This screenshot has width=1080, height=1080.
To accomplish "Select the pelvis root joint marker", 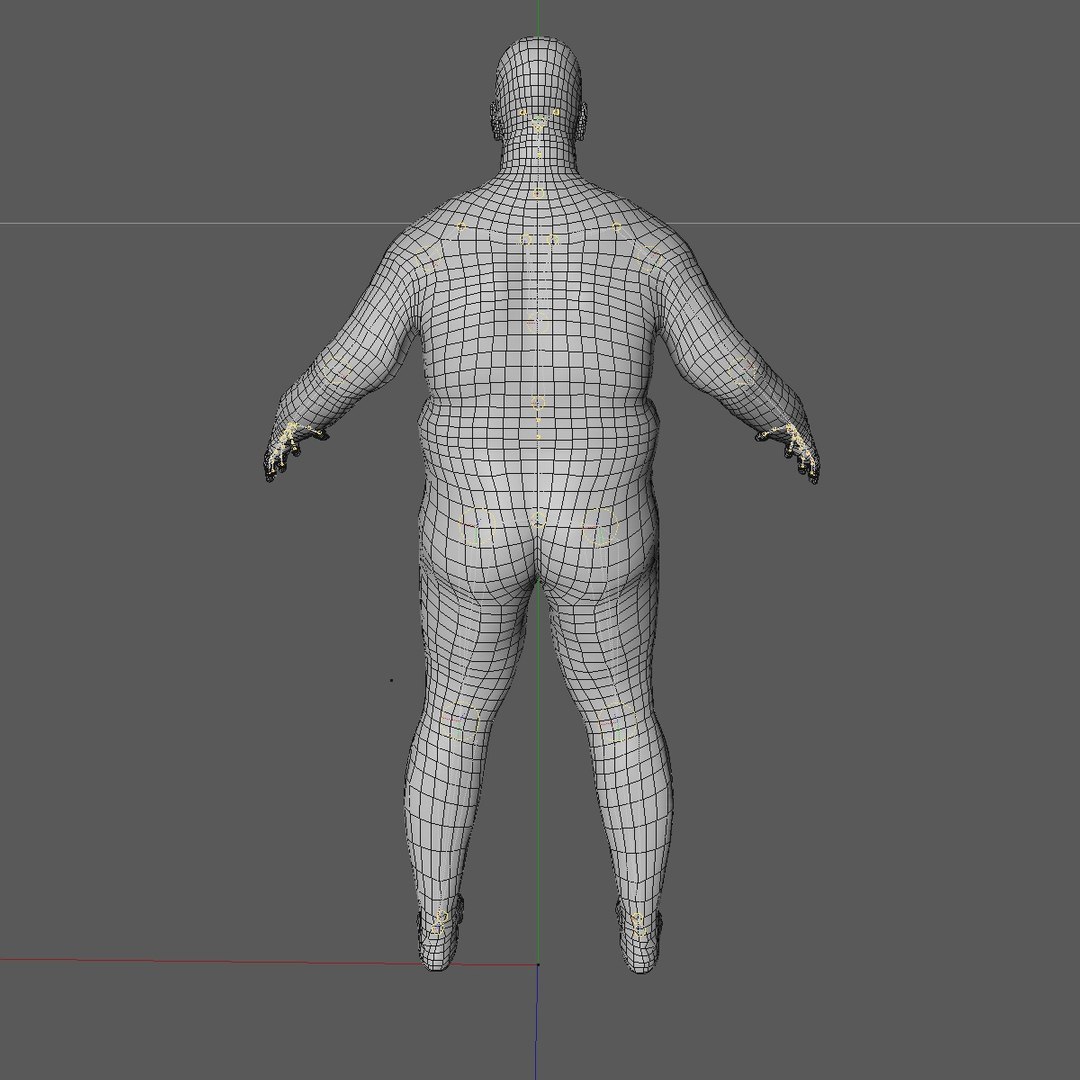I will pos(538,519).
